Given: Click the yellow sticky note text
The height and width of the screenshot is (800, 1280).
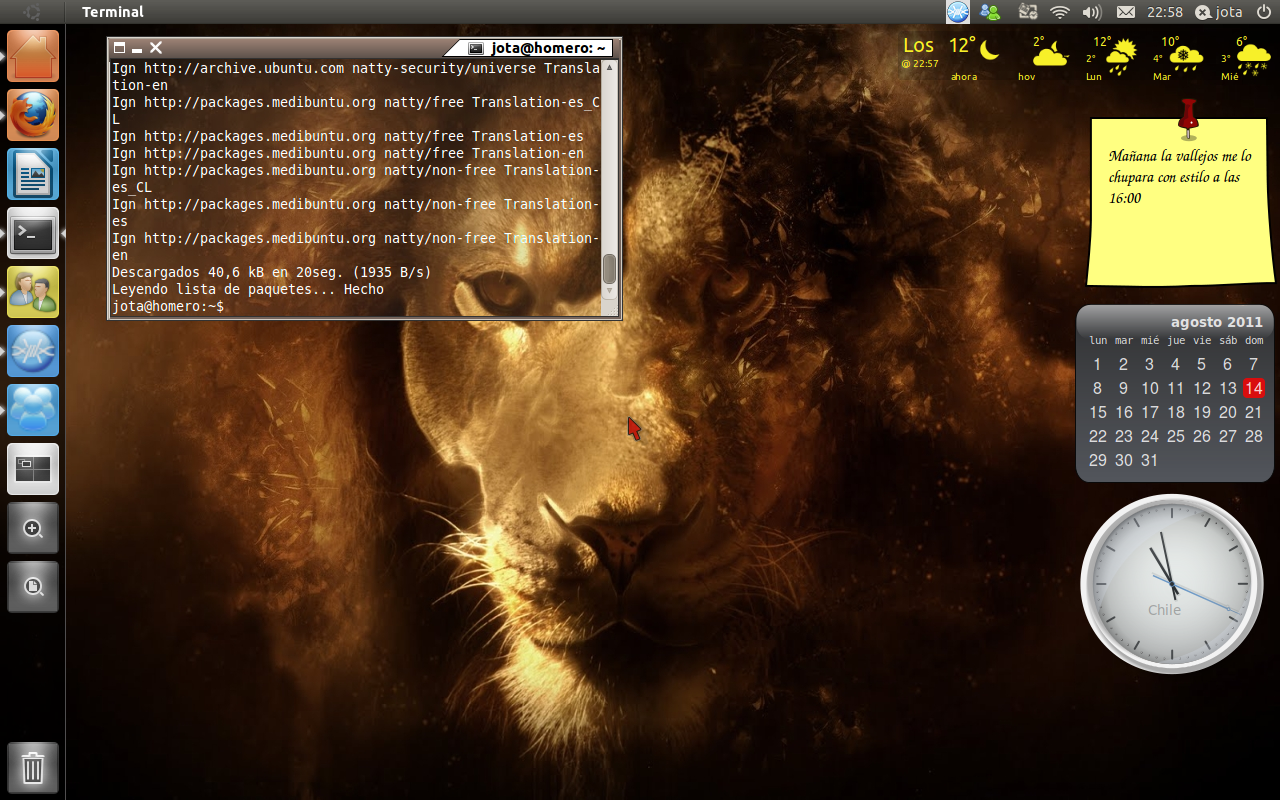Looking at the screenshot, I should [1179, 177].
